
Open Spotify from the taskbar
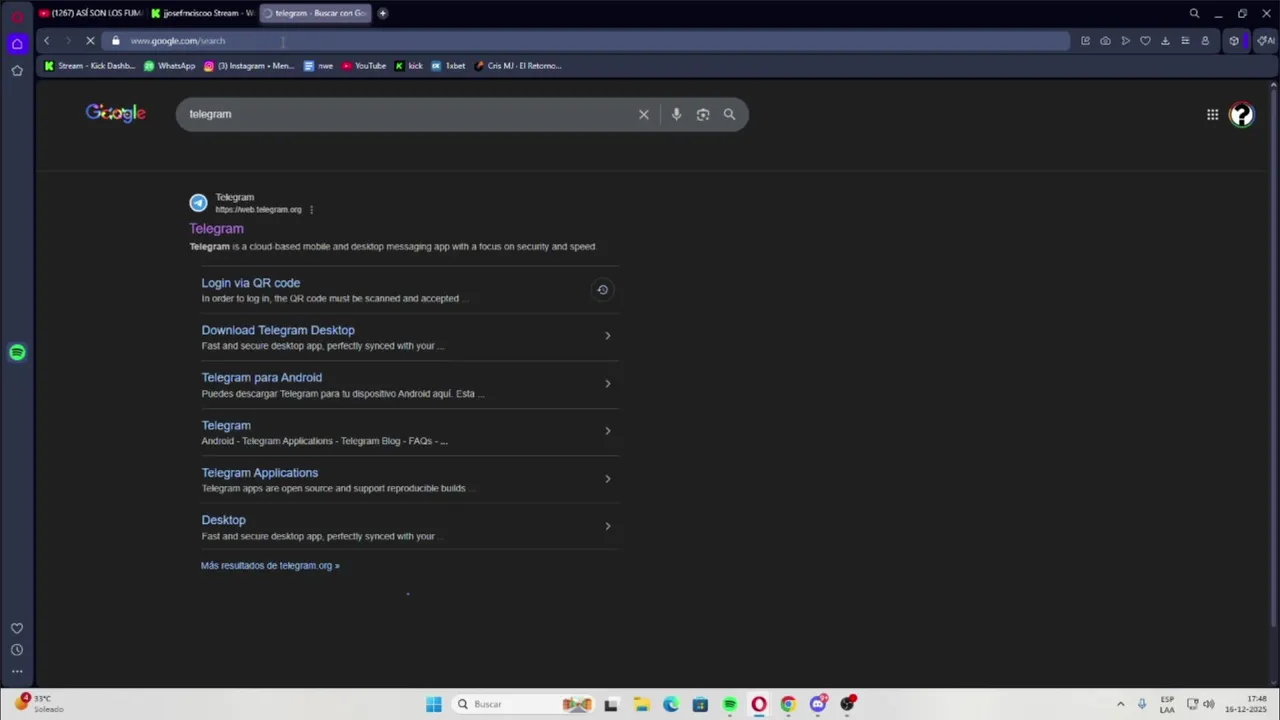730,704
